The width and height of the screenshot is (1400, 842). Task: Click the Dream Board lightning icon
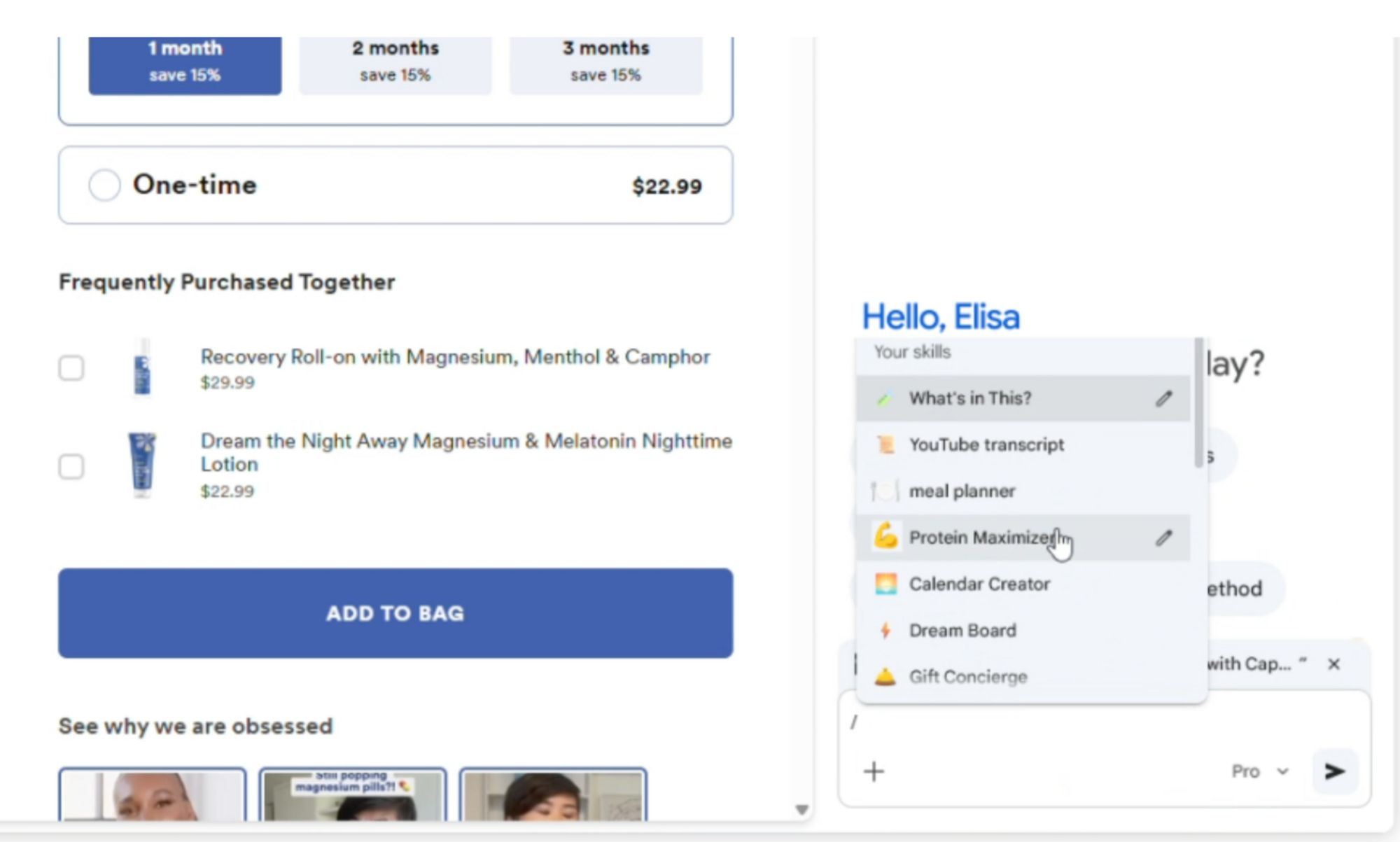[885, 631]
